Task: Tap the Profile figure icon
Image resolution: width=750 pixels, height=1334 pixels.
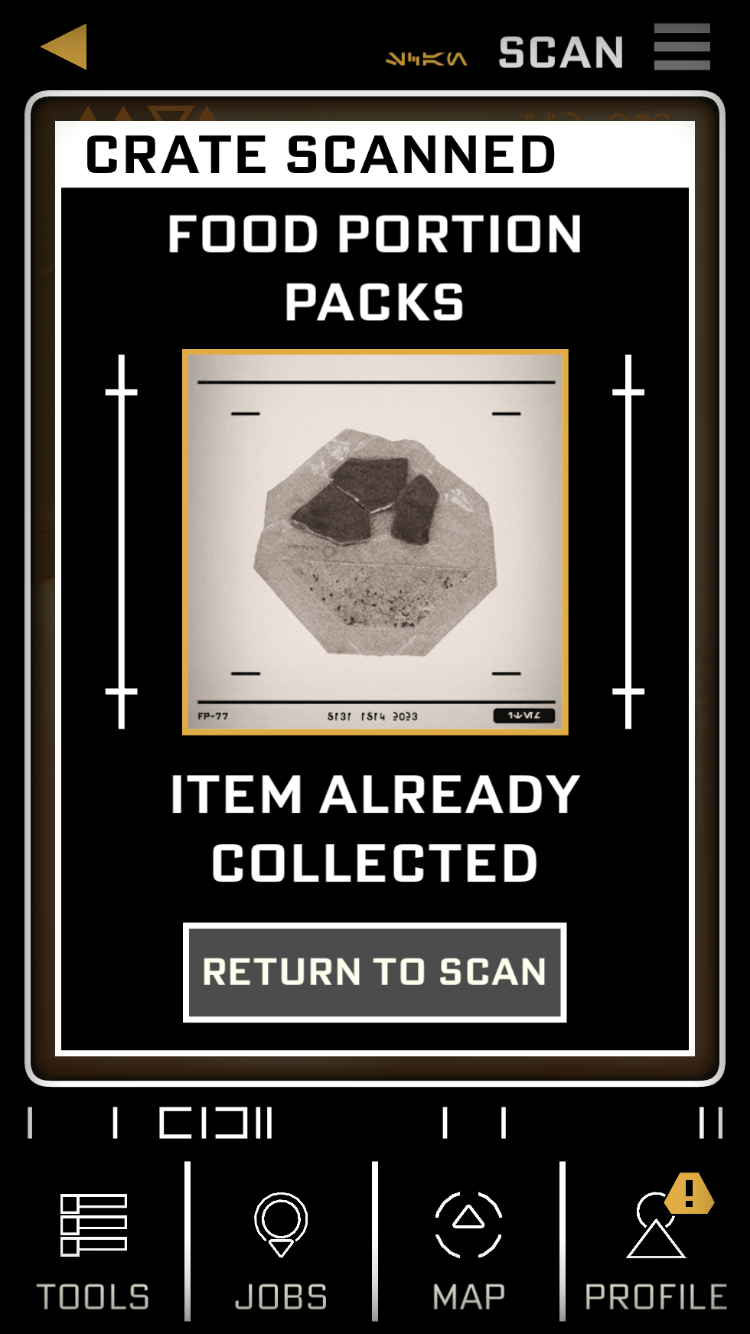Action: 656,1226
